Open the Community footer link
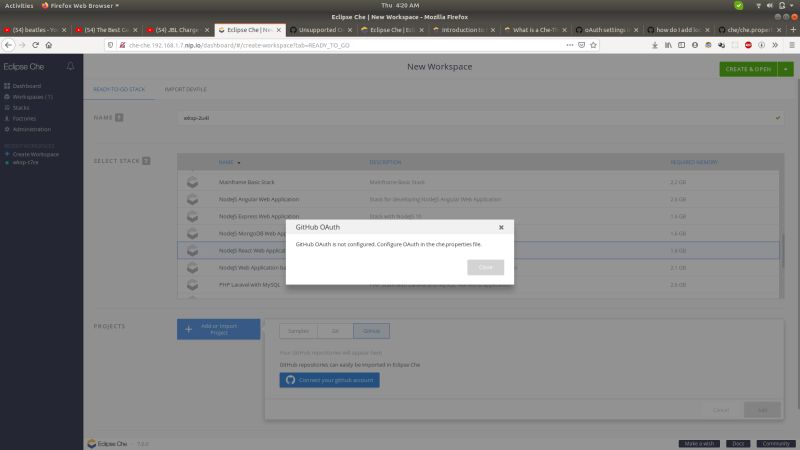This screenshot has width=800, height=450. [x=776, y=444]
